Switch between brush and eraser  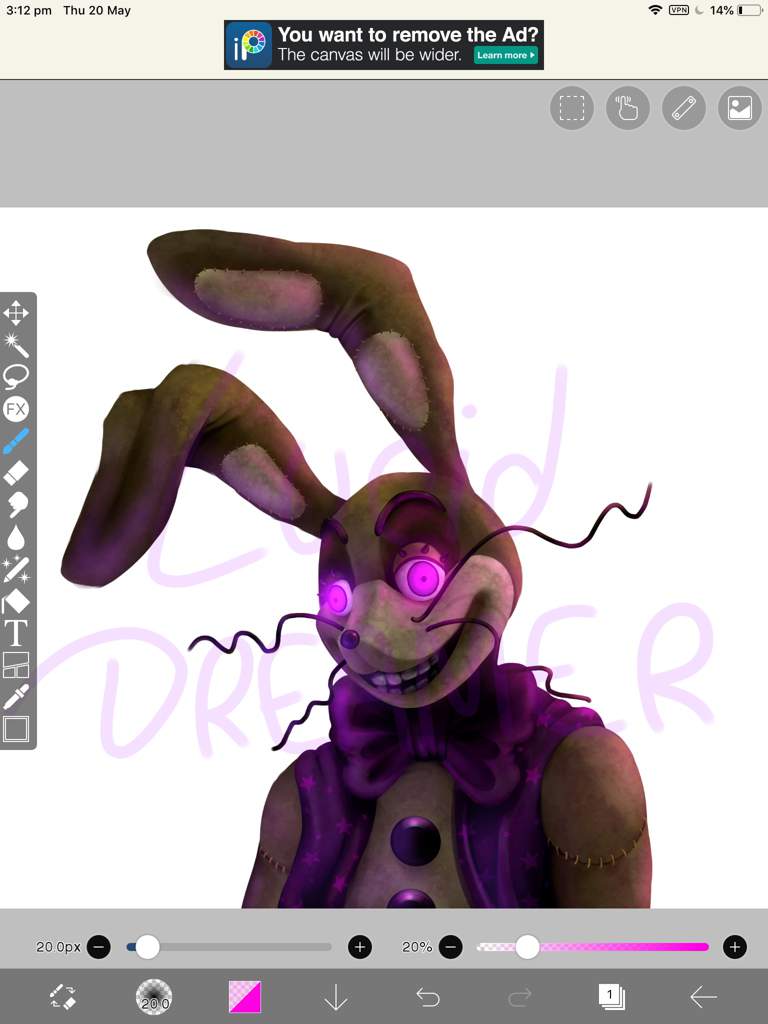tap(62, 996)
